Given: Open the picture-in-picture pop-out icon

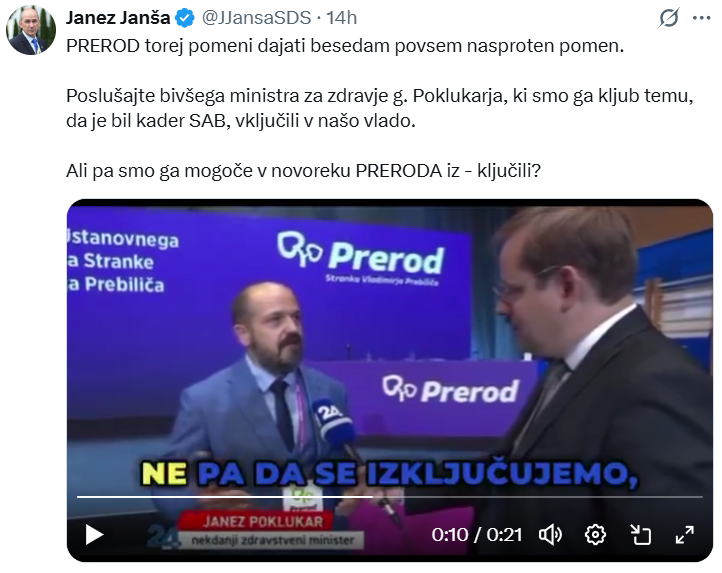Looking at the screenshot, I should tap(640, 535).
